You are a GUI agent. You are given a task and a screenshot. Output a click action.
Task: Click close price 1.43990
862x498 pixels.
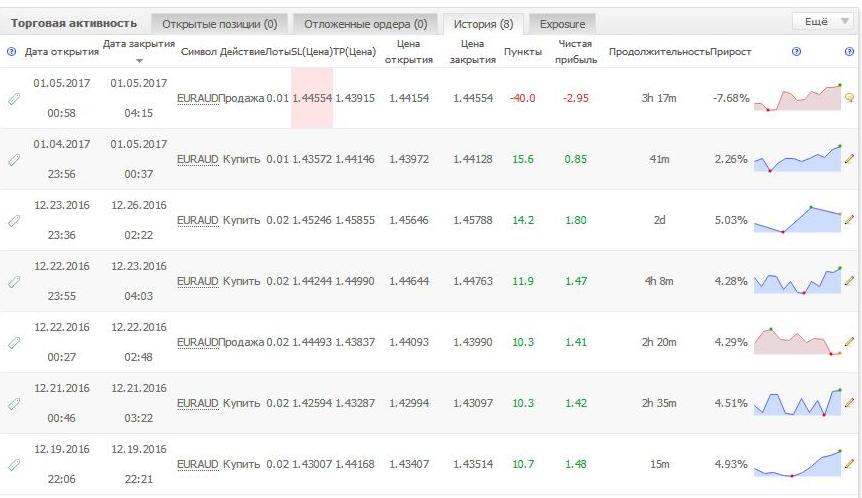[x=473, y=342]
